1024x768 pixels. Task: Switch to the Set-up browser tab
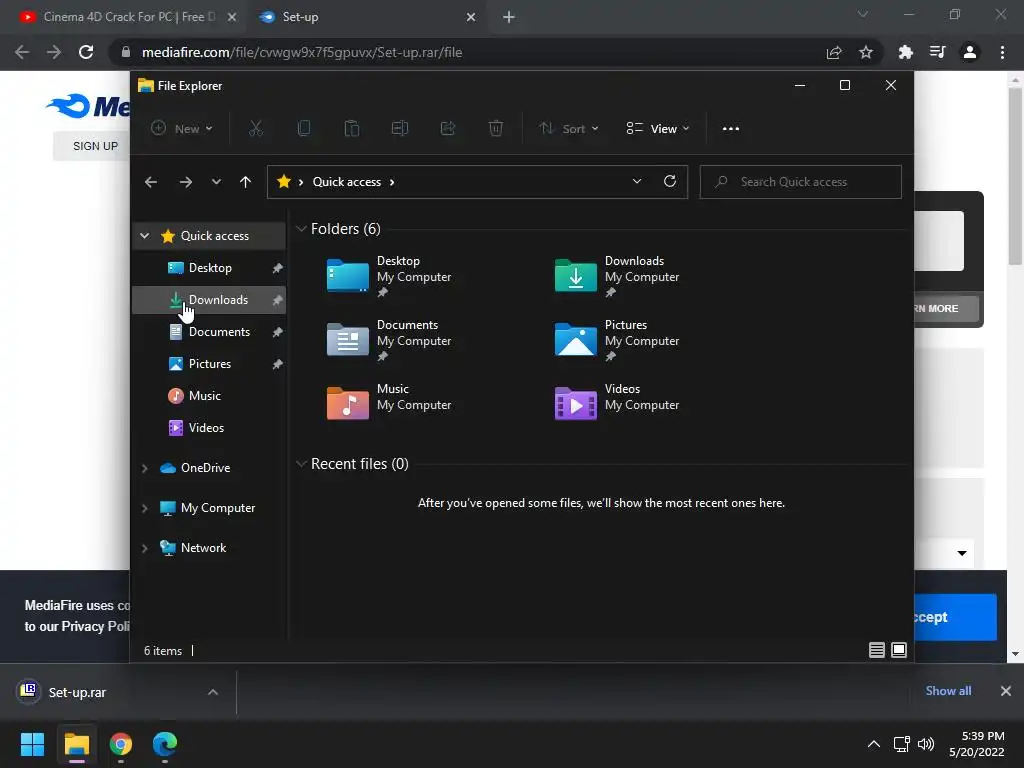click(364, 17)
